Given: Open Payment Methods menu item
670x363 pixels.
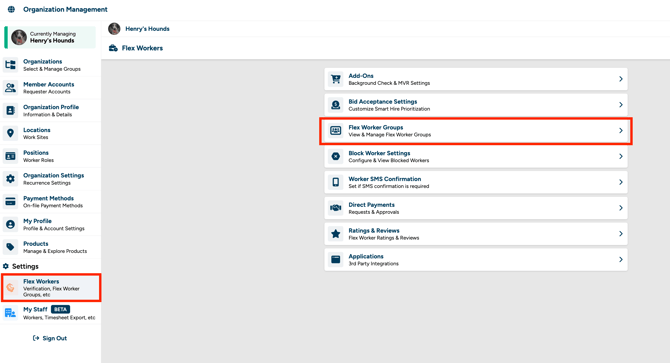Looking at the screenshot, I should coord(51,202).
